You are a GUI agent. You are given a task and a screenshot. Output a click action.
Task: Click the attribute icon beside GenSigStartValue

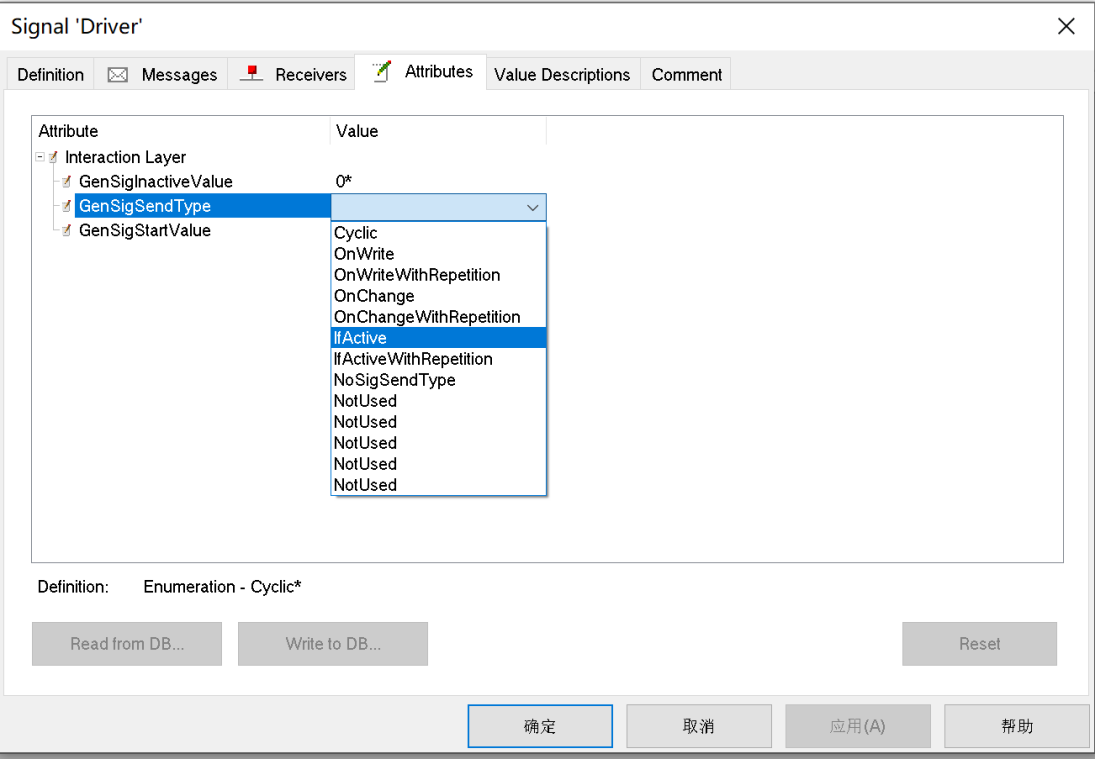pyautogui.click(x=66, y=230)
